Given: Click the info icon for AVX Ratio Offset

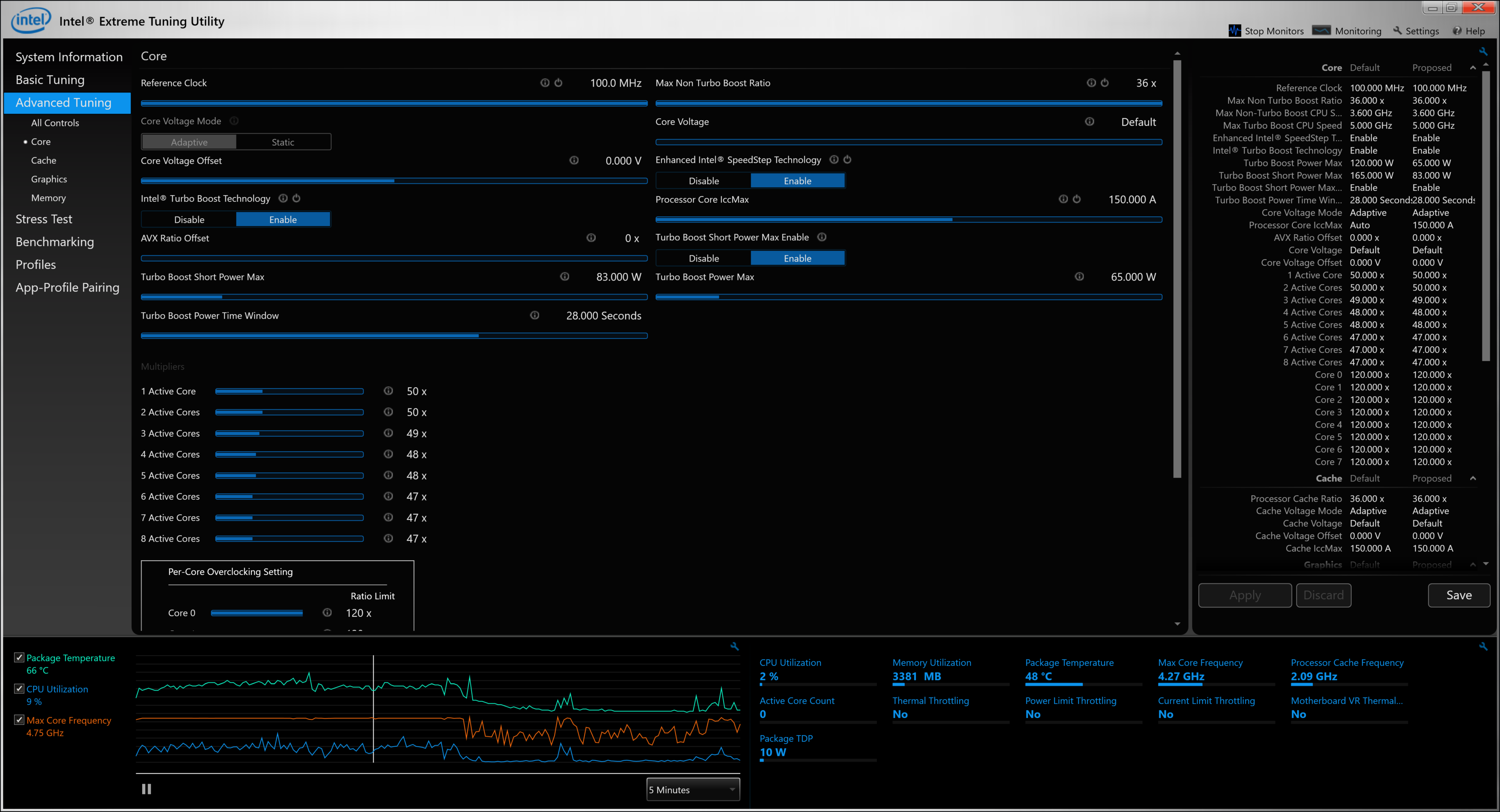Looking at the screenshot, I should (x=591, y=237).
